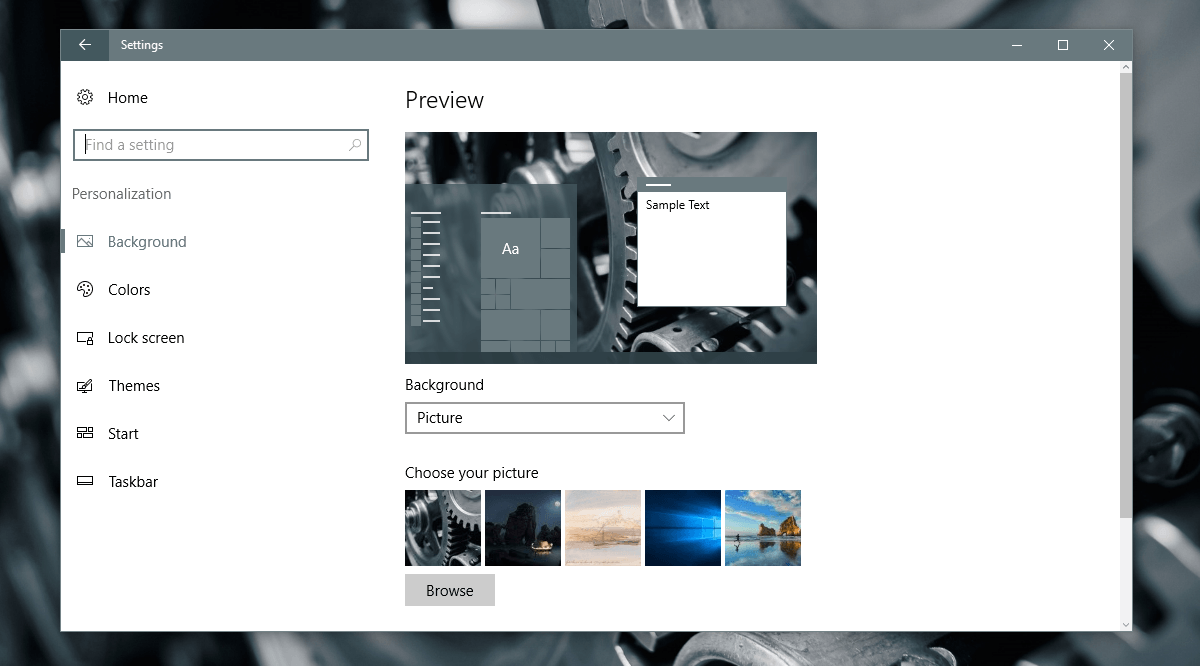Click the Colors palette icon
This screenshot has height=666, width=1200.
(85, 289)
